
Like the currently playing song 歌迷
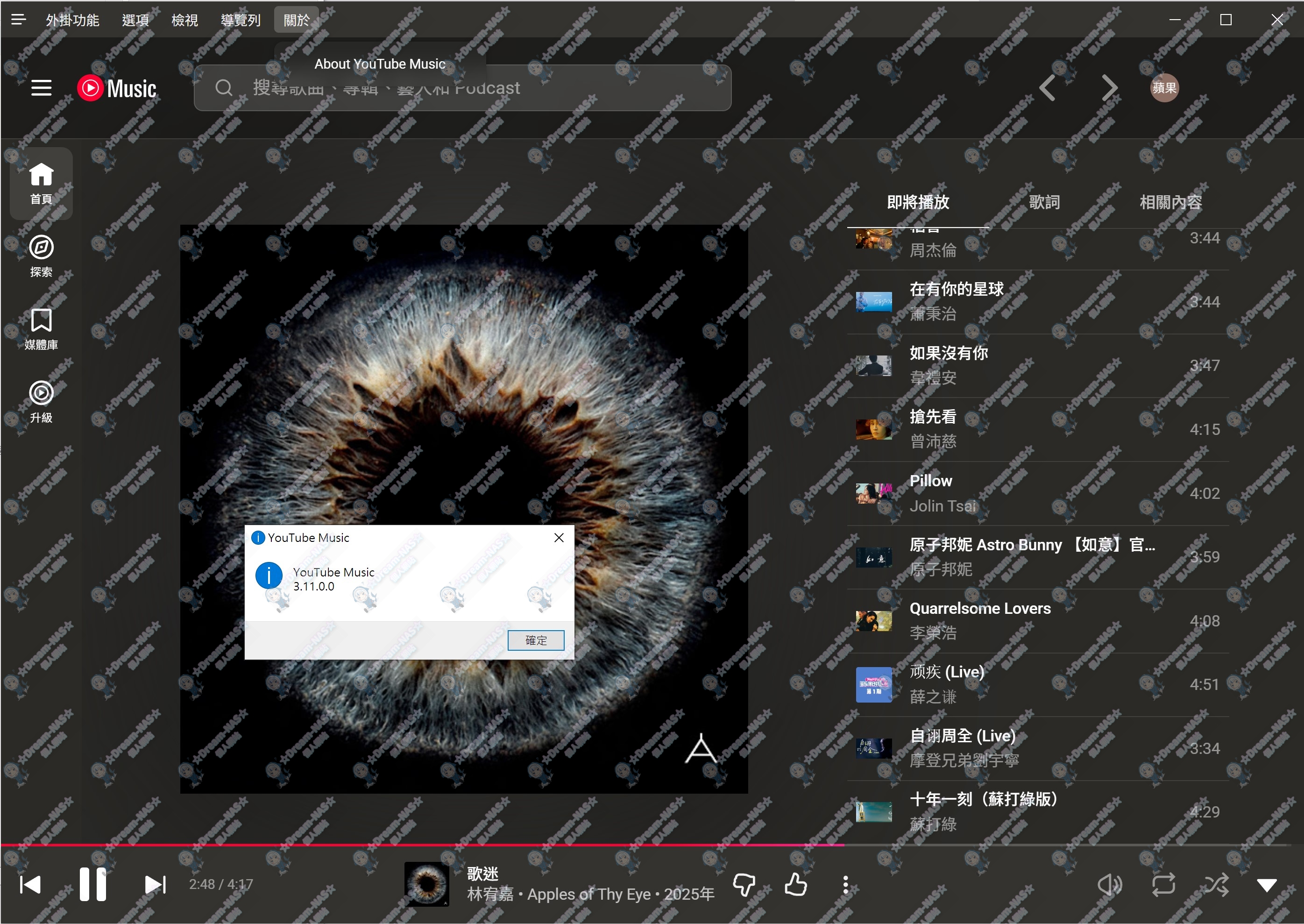pyautogui.click(x=795, y=884)
